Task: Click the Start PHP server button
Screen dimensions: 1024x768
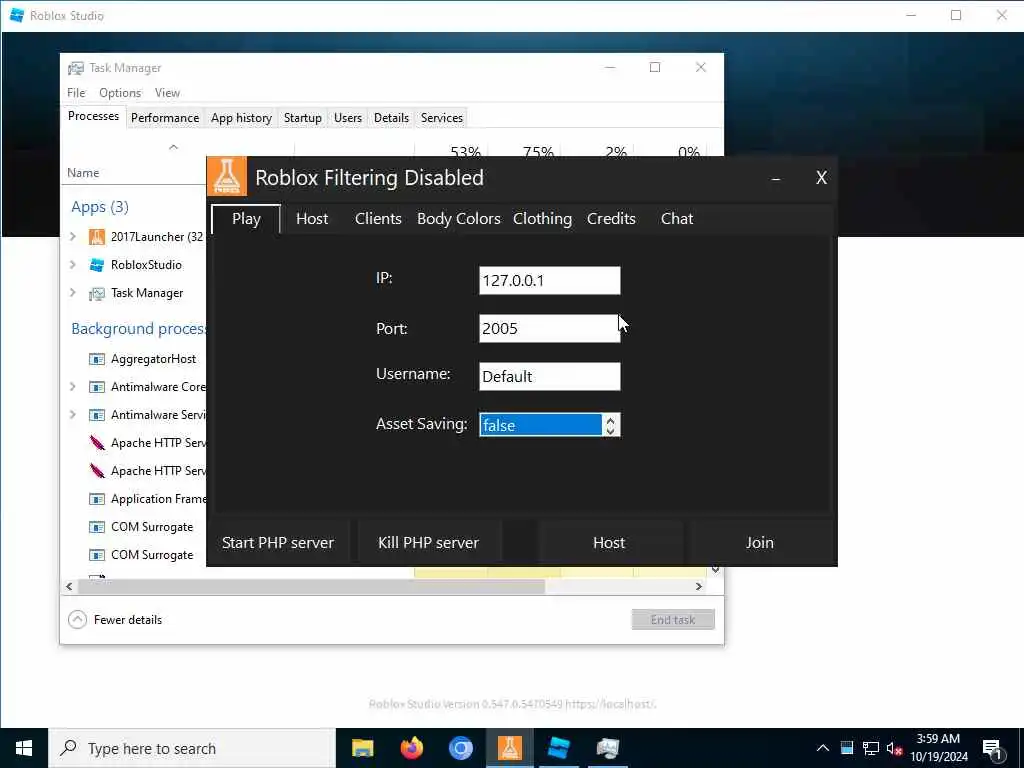Action: click(278, 543)
